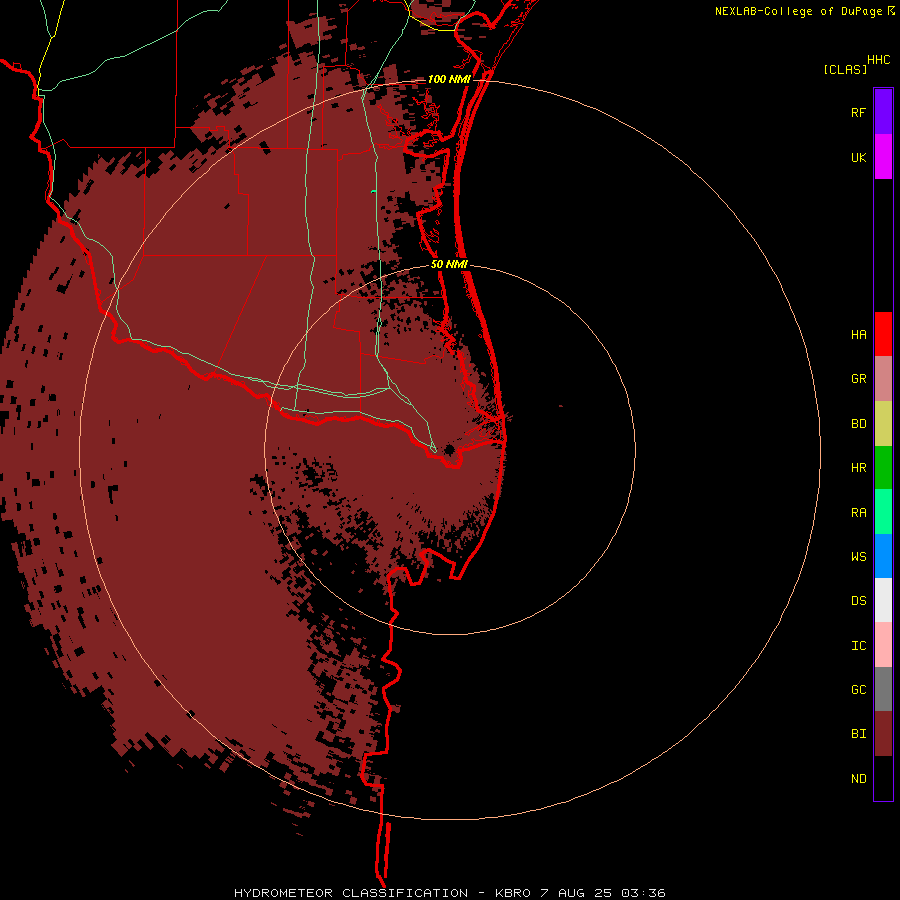The height and width of the screenshot is (900, 900).
Task: Click the GR legend label
Action: (x=858, y=379)
